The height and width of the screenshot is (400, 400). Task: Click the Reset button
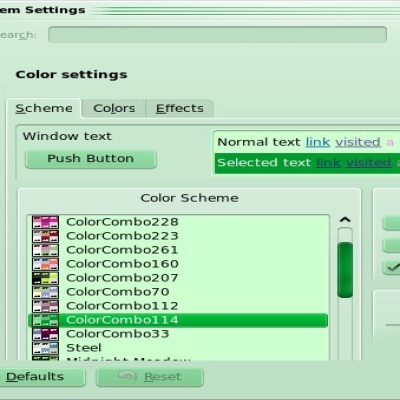point(150,377)
